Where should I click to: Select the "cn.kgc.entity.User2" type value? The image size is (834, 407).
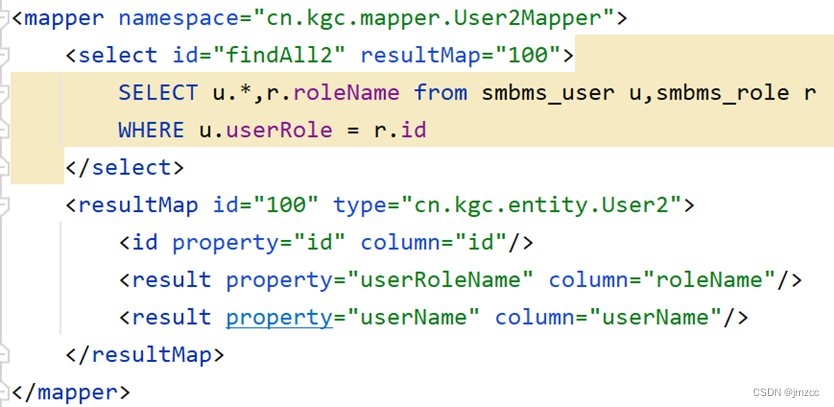(x=541, y=204)
